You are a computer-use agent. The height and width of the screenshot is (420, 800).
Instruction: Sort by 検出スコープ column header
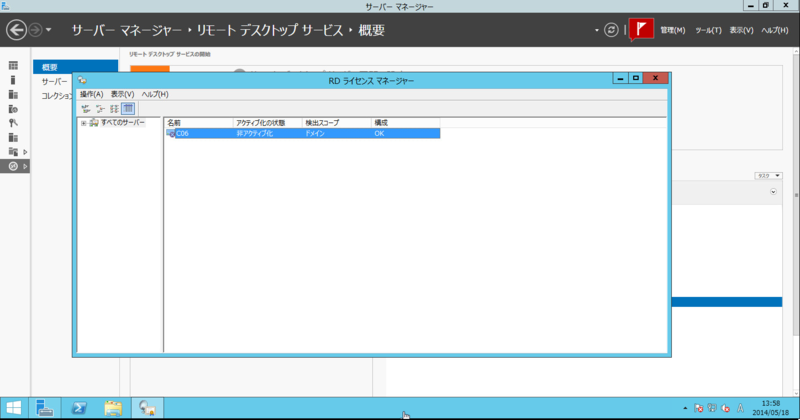tap(337, 123)
